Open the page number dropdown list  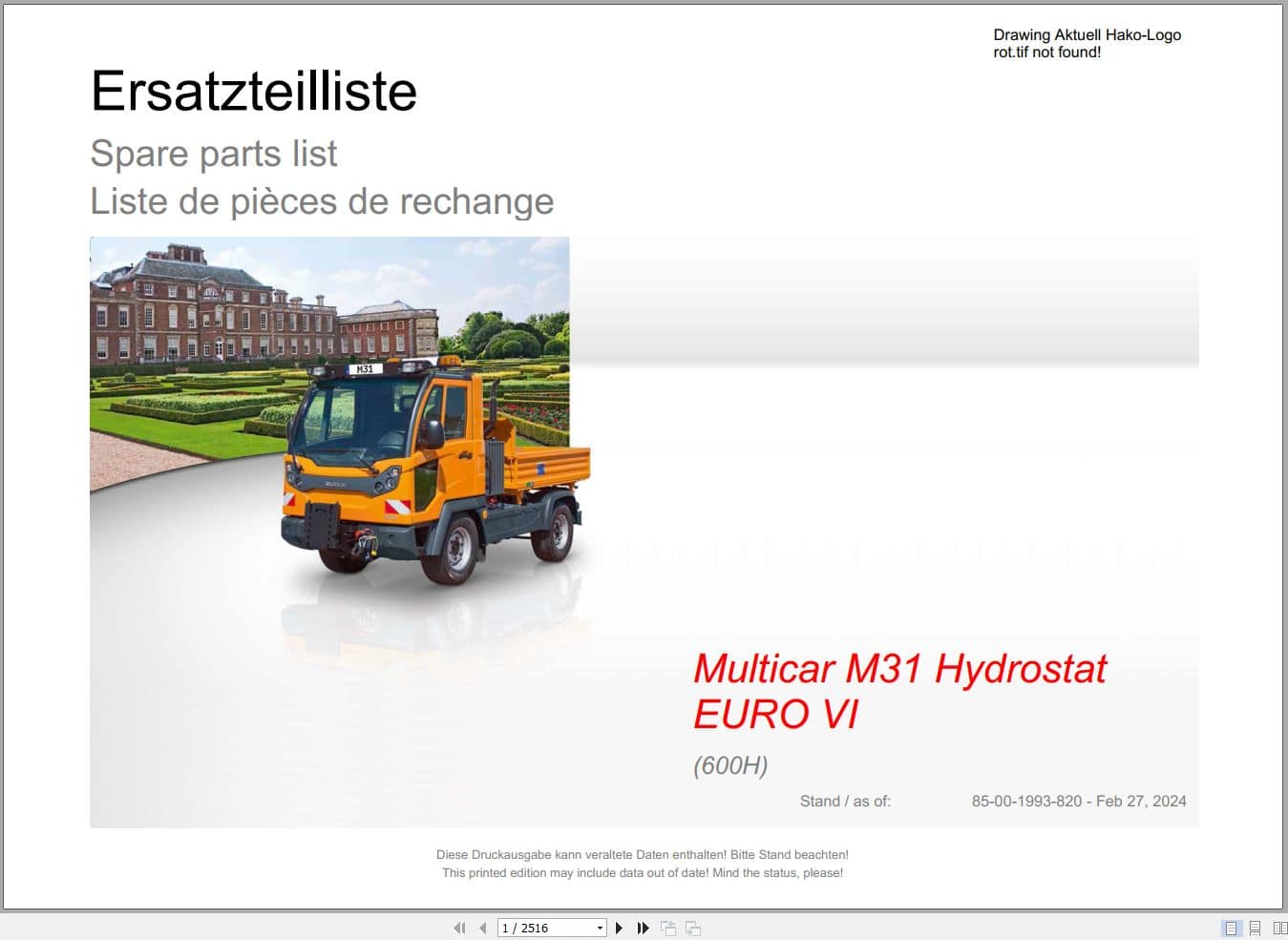(x=601, y=927)
